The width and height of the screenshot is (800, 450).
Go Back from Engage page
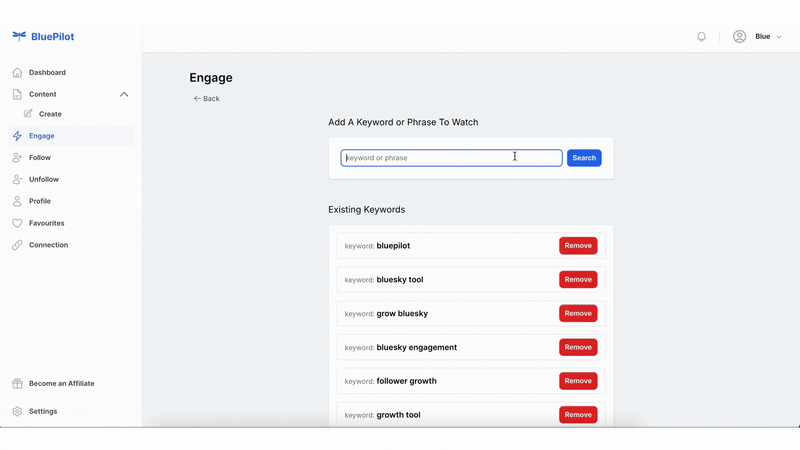(206, 98)
